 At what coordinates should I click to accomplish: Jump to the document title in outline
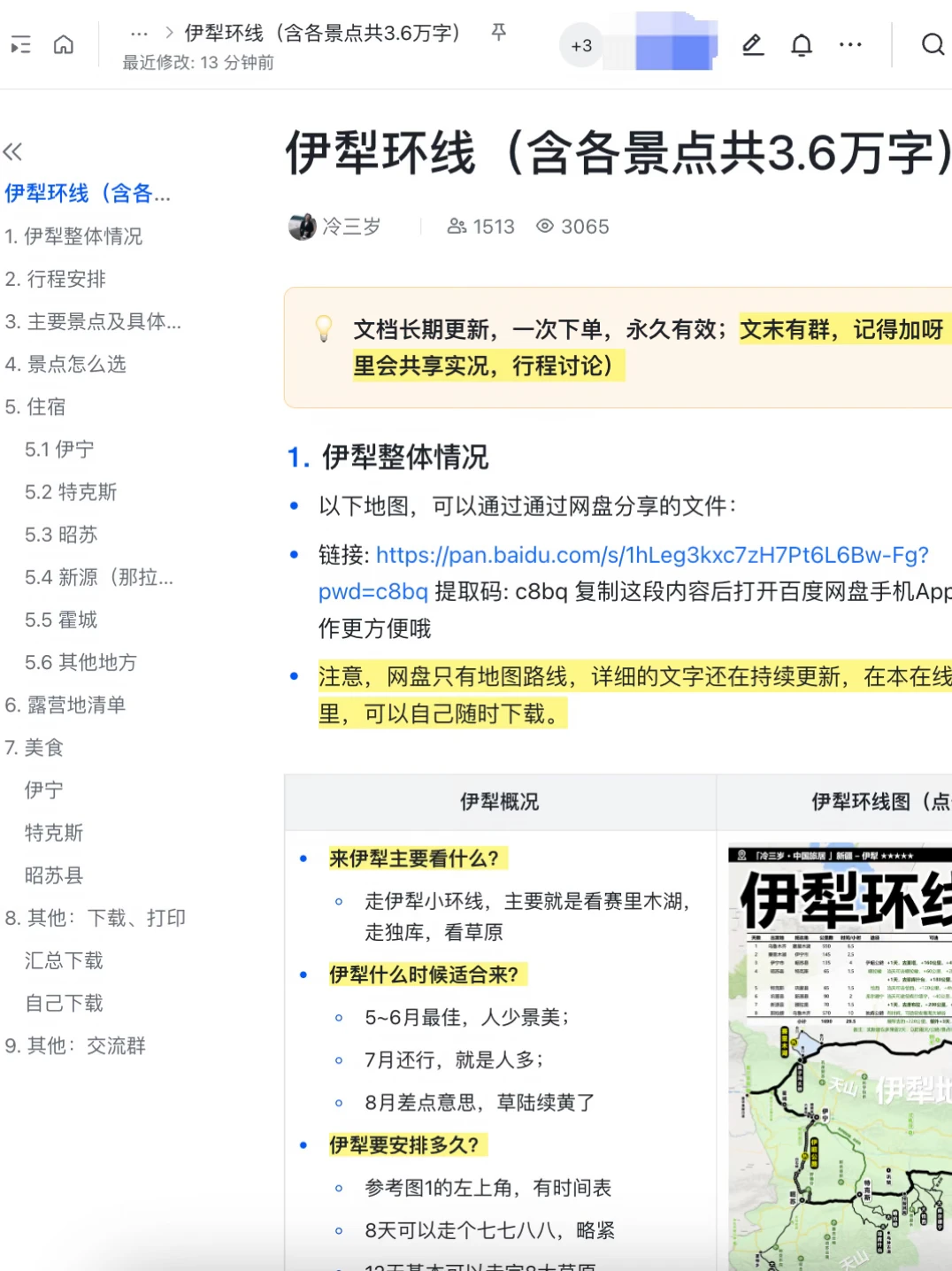coord(88,193)
